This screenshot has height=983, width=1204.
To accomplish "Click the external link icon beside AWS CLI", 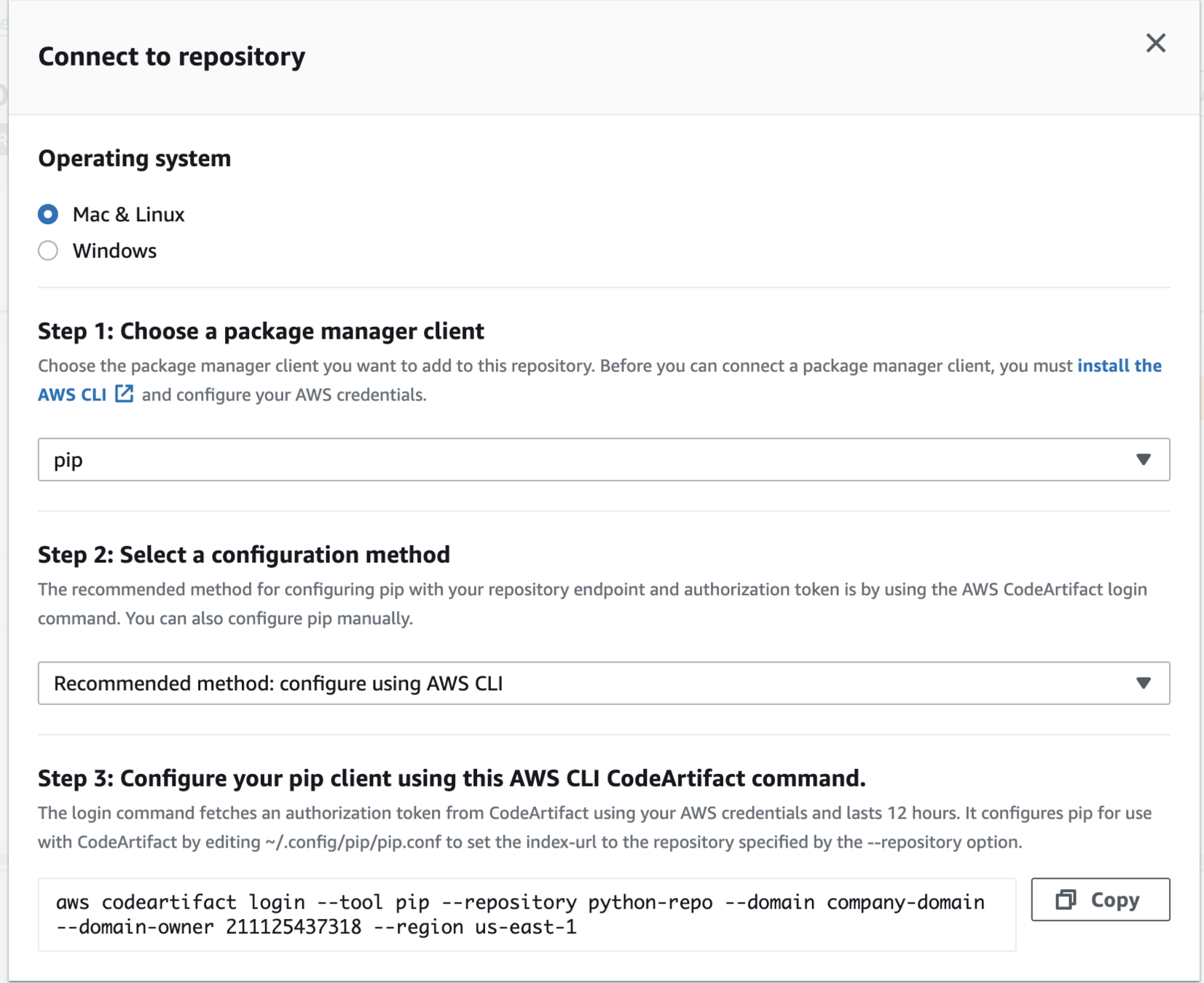I will point(125,394).
